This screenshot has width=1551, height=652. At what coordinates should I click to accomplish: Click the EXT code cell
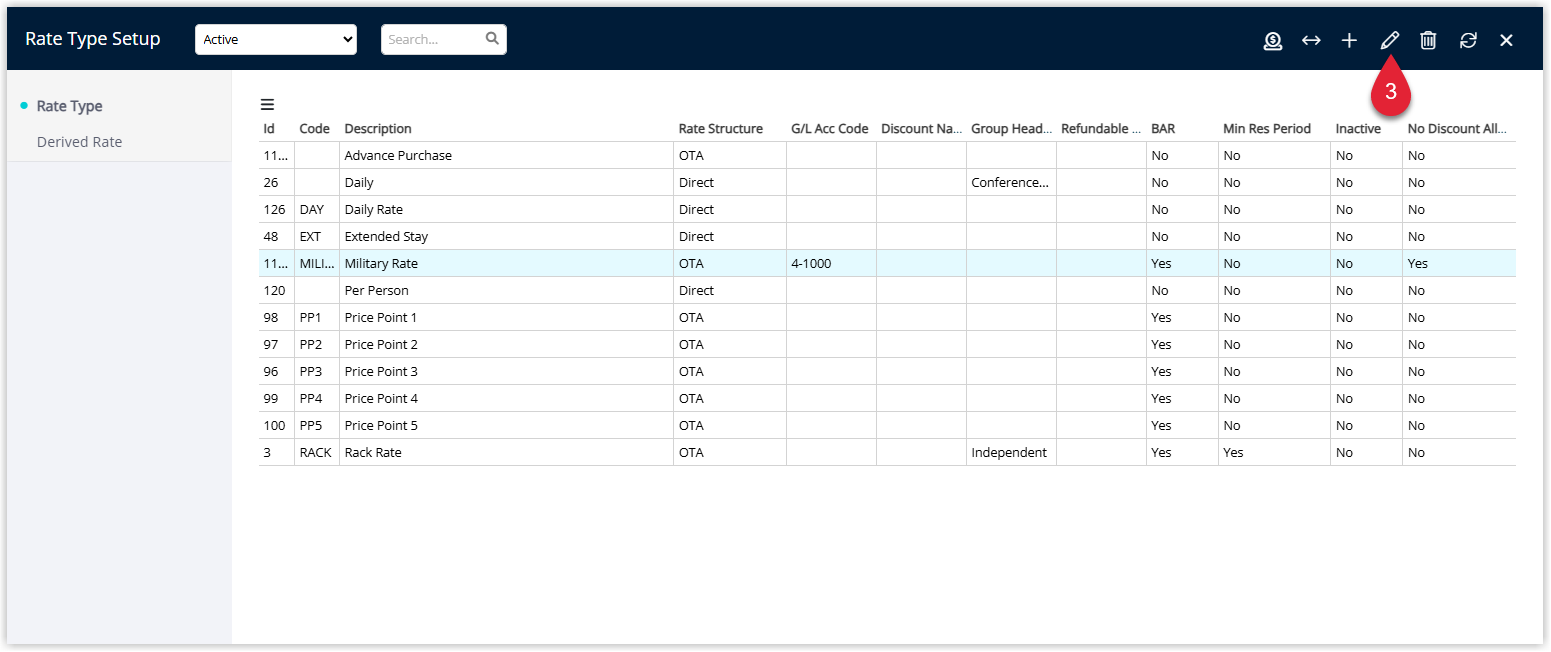(316, 237)
